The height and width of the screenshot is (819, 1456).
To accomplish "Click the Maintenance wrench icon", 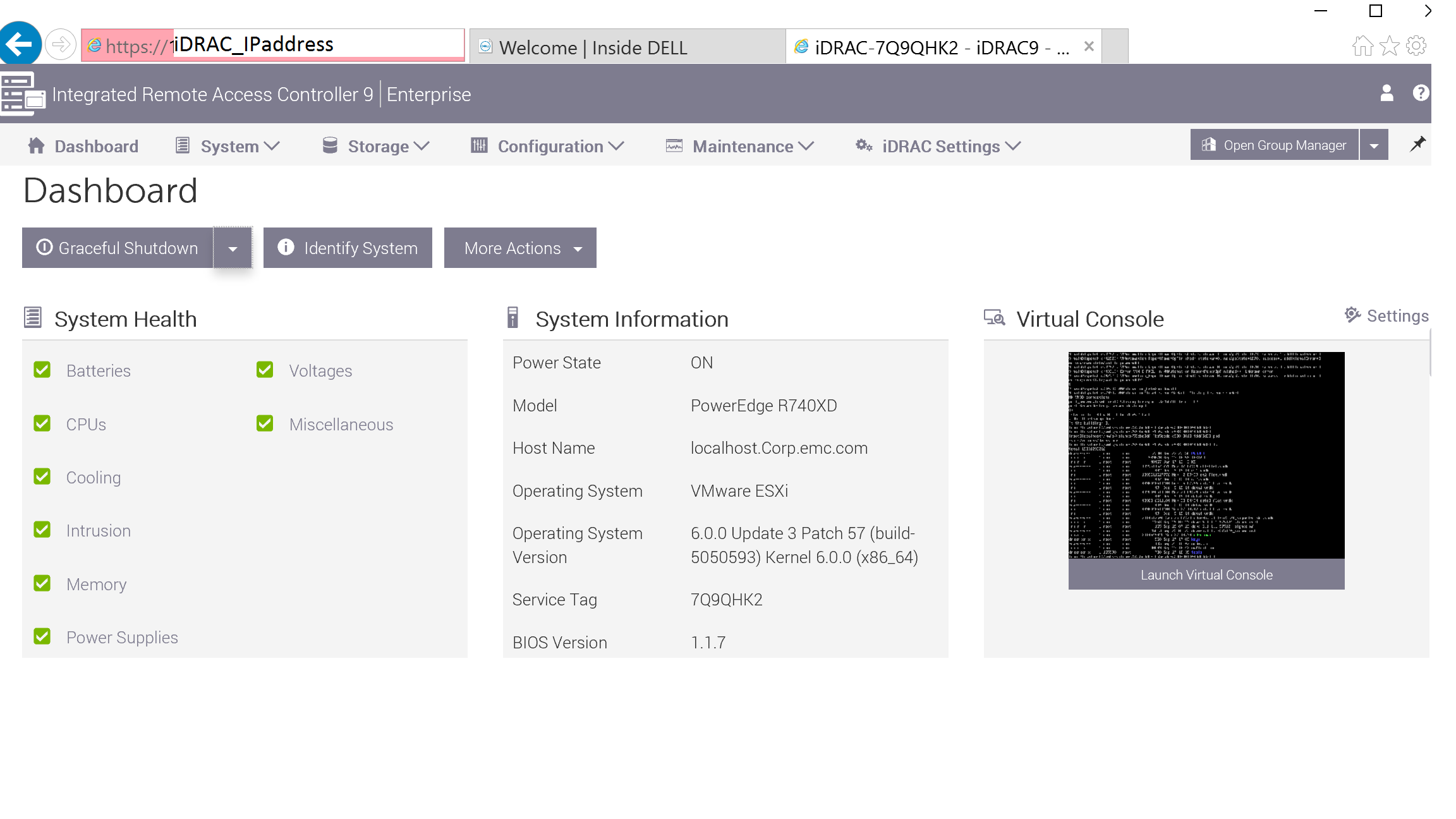I will 673,145.
